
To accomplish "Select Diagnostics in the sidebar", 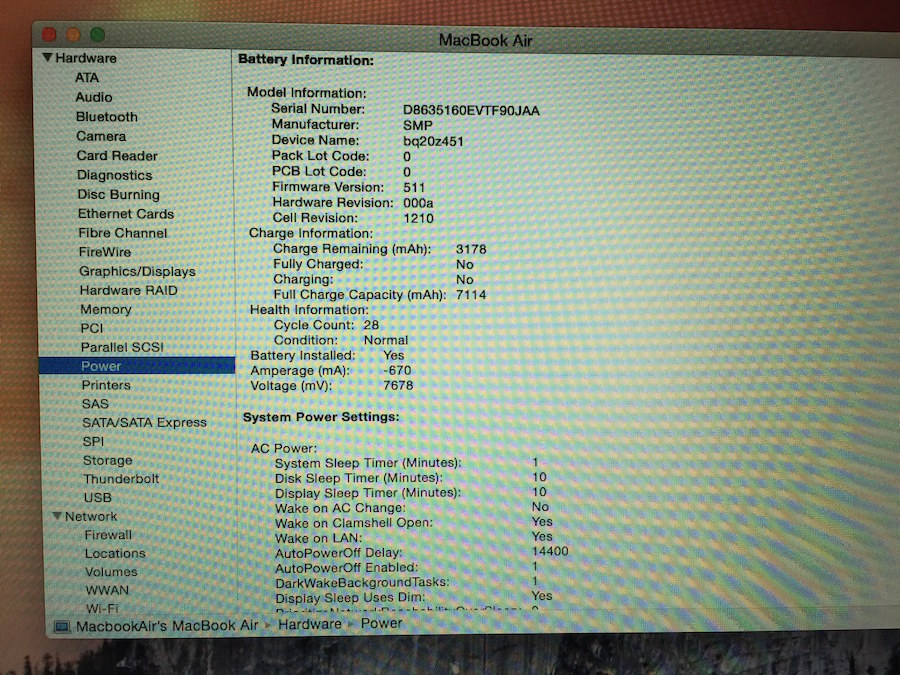I will 115,175.
